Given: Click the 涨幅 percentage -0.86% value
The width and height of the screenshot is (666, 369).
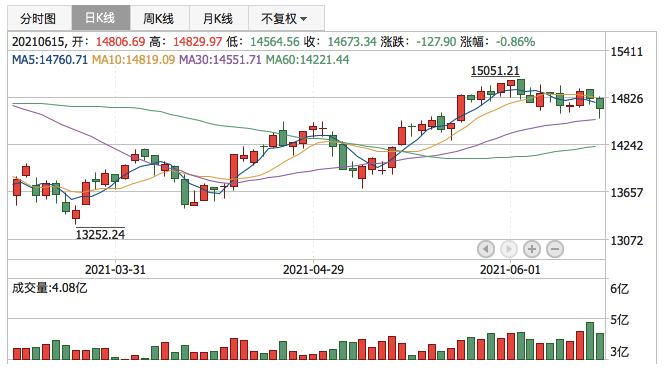Looking at the screenshot, I should pos(516,42).
